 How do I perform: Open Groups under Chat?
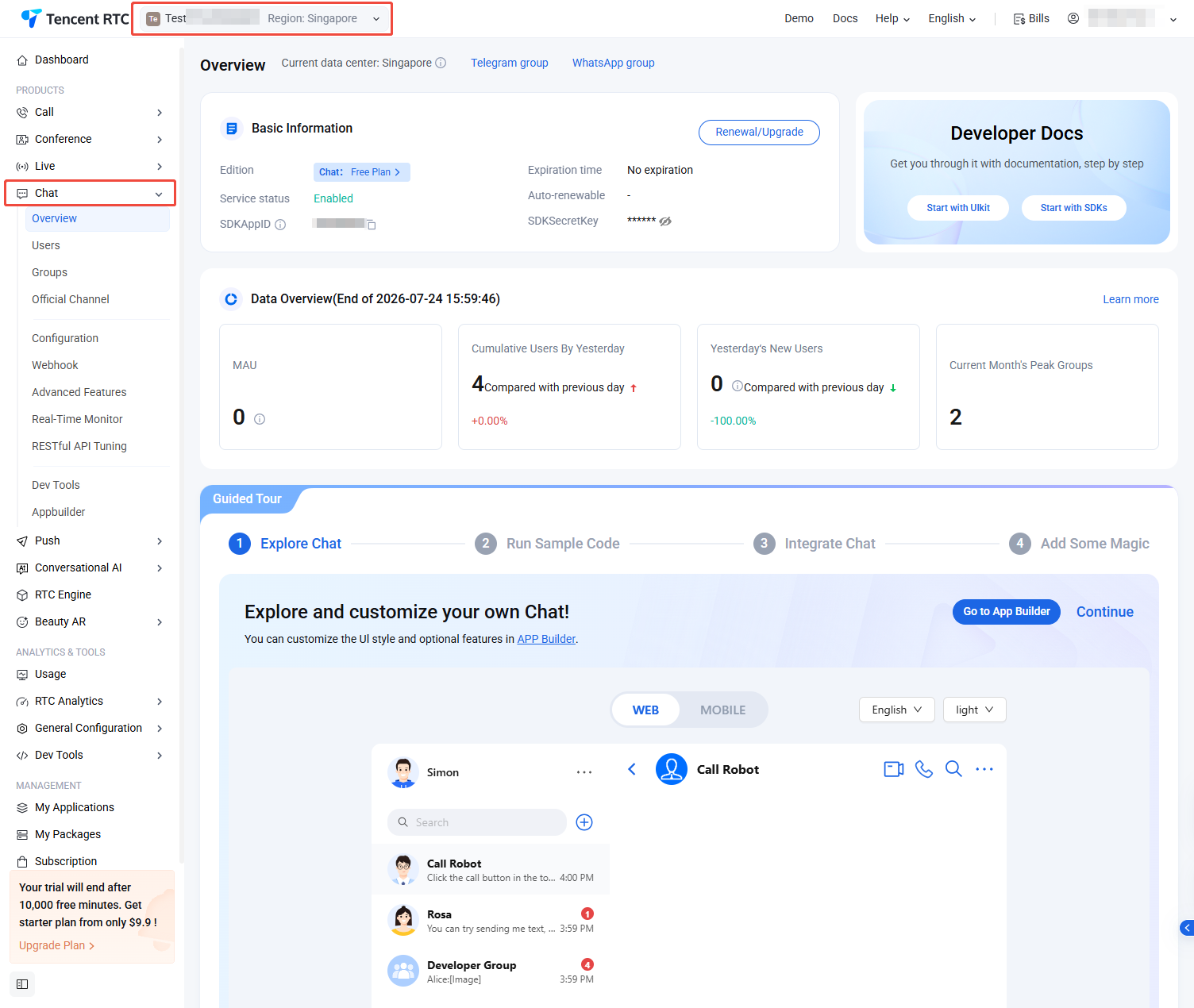click(x=49, y=272)
